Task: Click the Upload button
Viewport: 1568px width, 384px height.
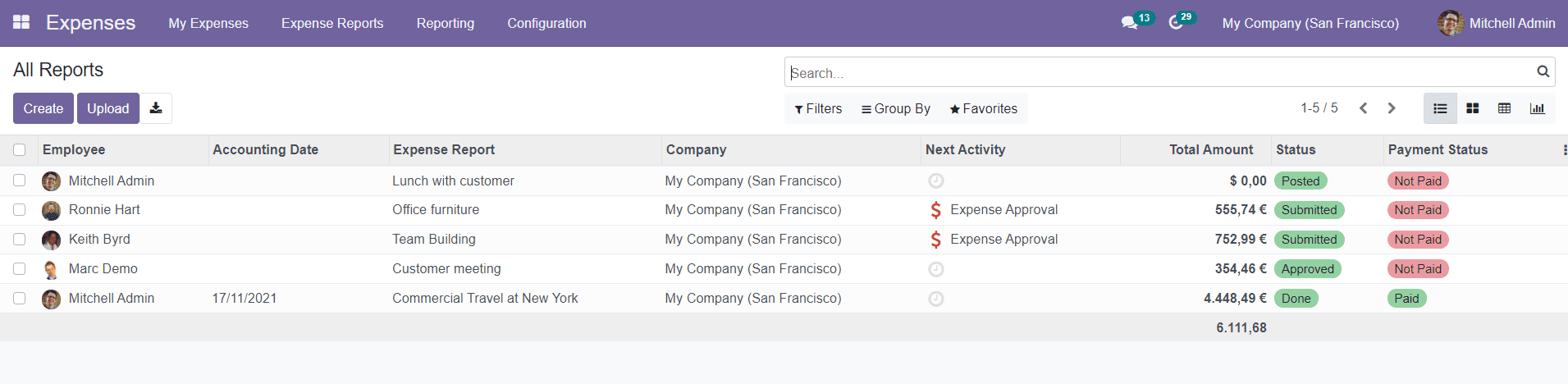Action: click(x=108, y=108)
